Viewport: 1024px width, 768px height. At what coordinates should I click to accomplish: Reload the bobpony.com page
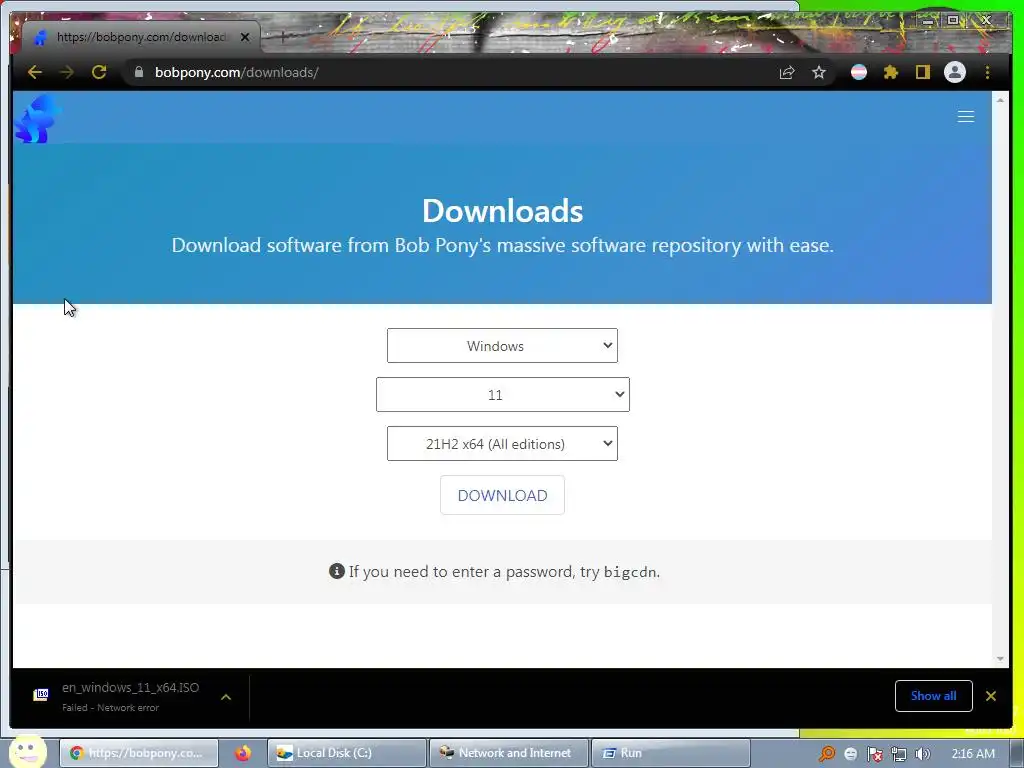(99, 72)
